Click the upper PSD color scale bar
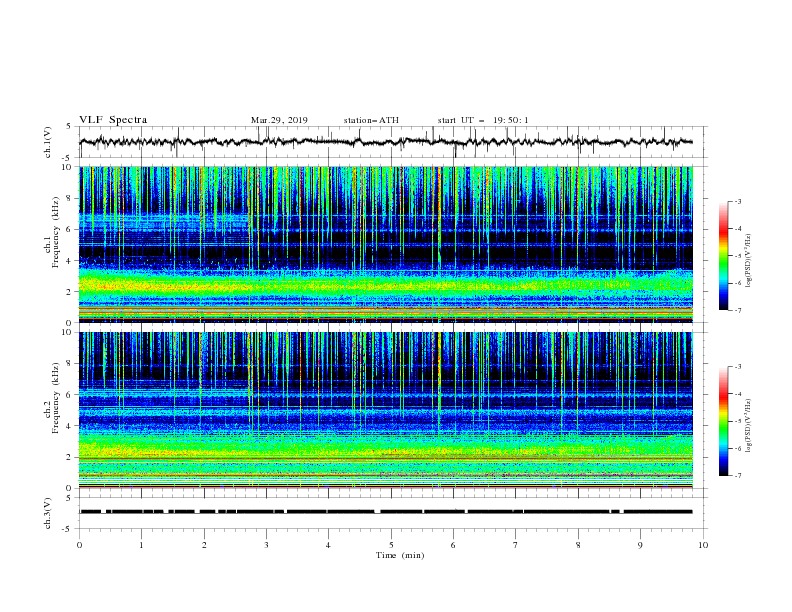 pos(723,256)
